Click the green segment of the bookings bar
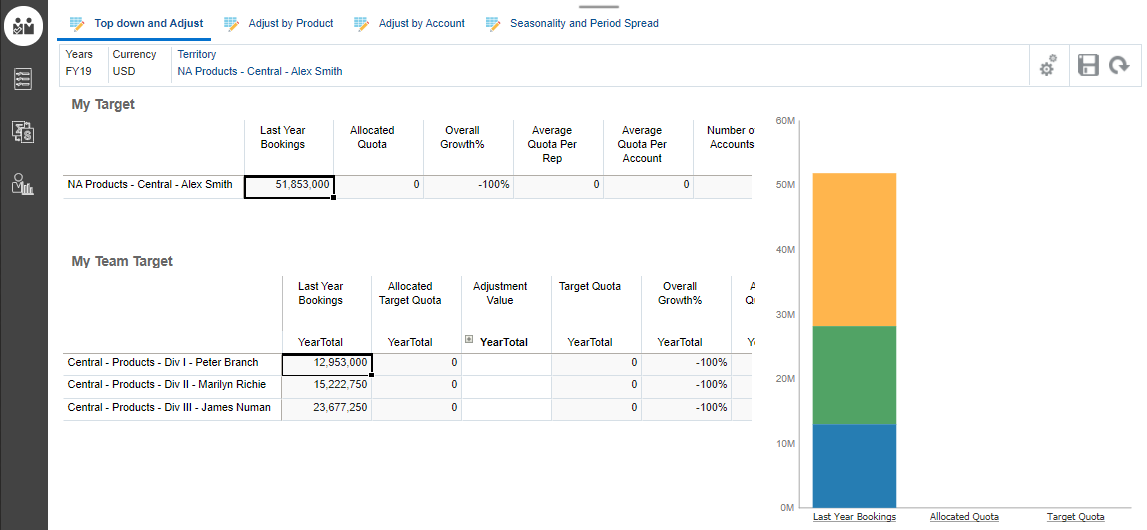The height and width of the screenshot is (530, 1147). (x=854, y=375)
